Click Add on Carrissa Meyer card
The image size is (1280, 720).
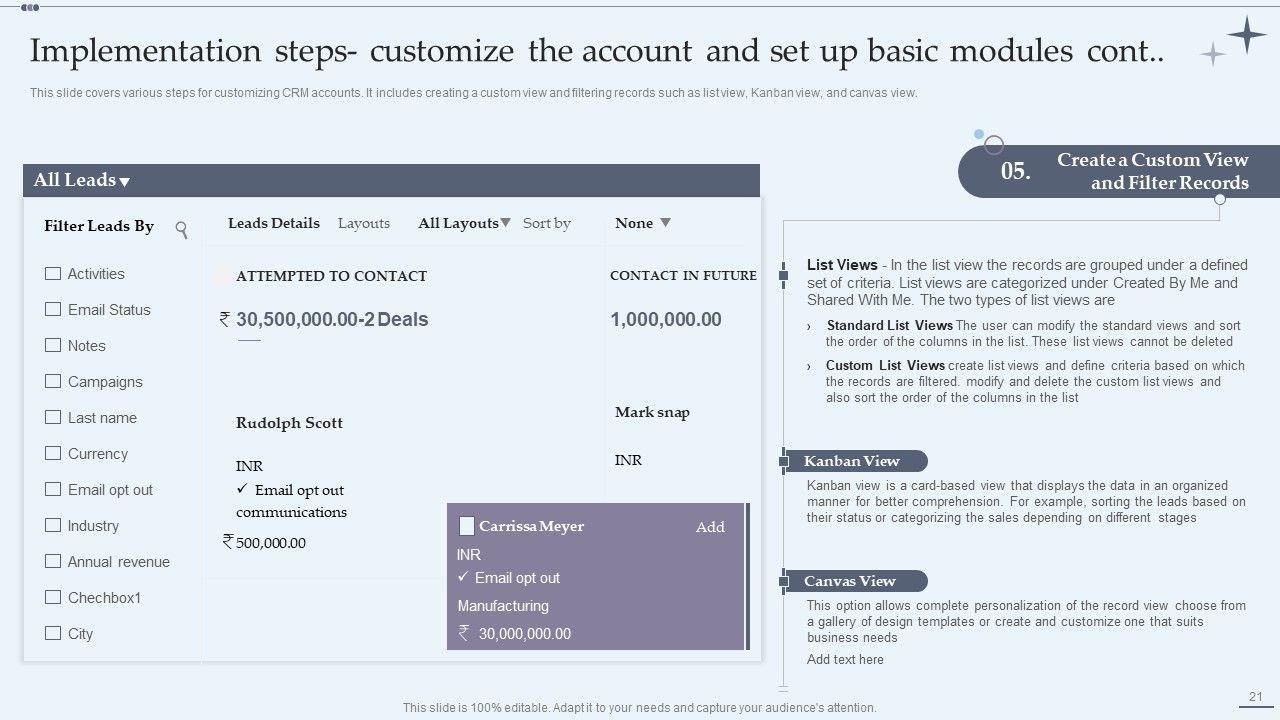coord(710,527)
